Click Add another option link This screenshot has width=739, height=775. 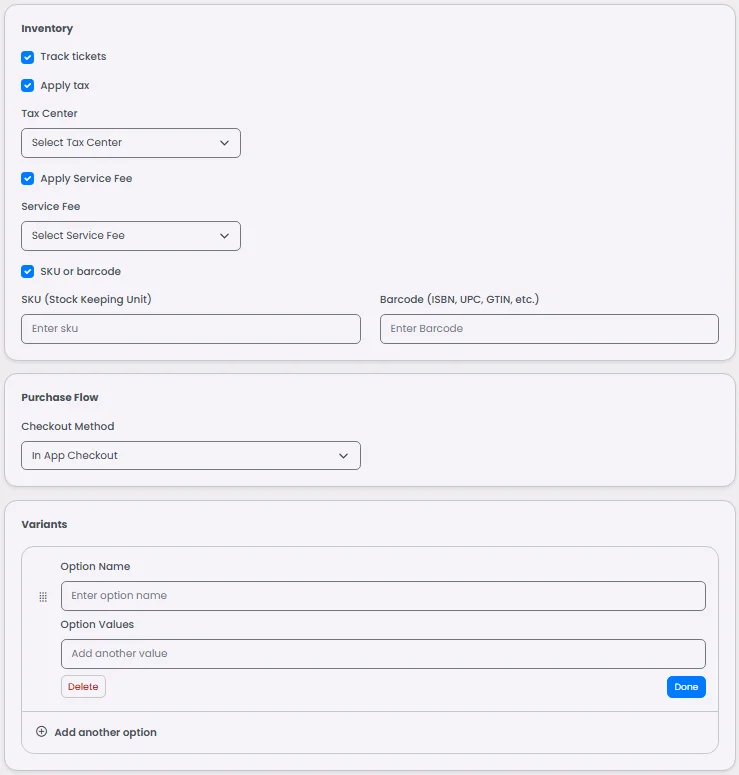[105, 732]
